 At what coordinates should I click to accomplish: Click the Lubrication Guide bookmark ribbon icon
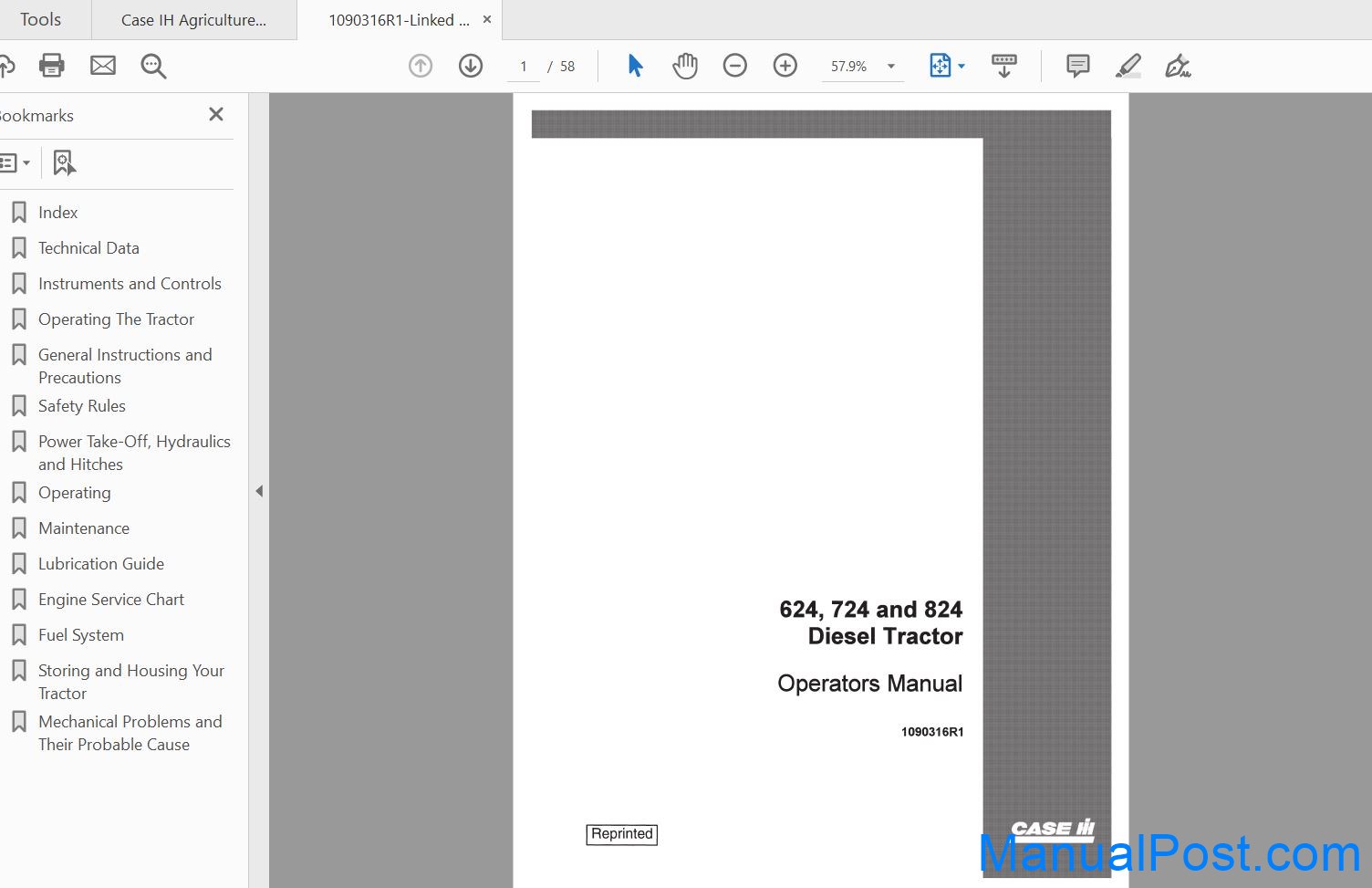pyautogui.click(x=18, y=564)
